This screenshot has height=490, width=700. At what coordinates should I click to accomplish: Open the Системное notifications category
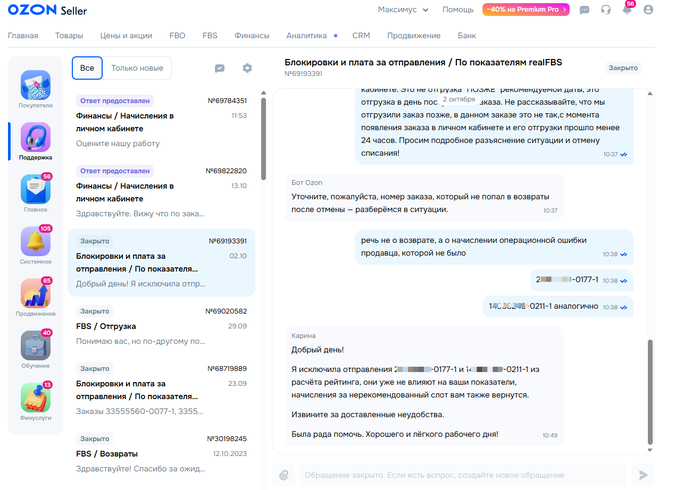pyautogui.click(x=36, y=245)
